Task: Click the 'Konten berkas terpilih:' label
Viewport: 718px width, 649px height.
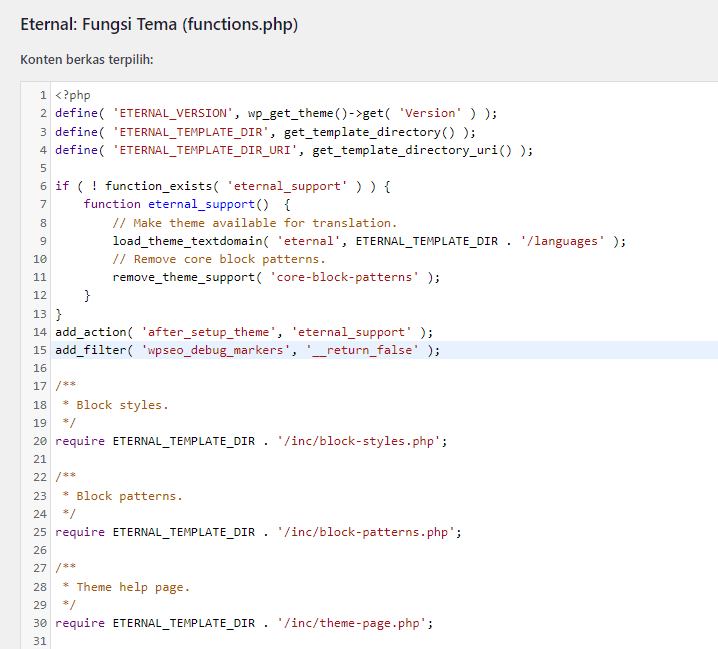Action: point(86,60)
